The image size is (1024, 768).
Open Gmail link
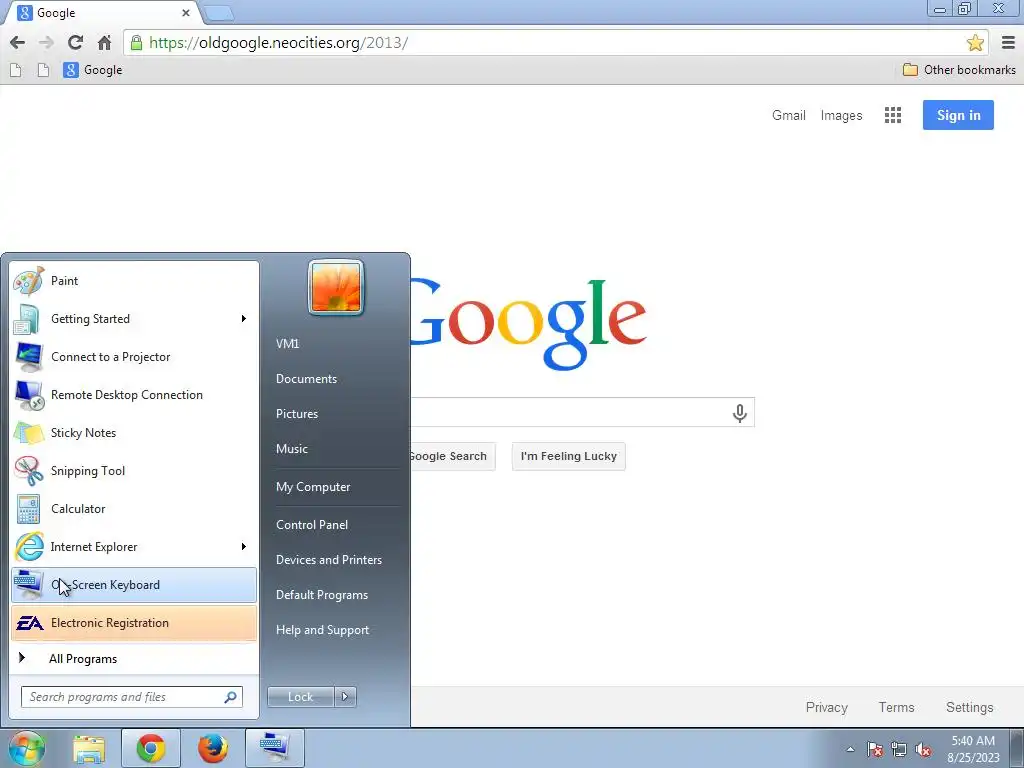(x=789, y=116)
